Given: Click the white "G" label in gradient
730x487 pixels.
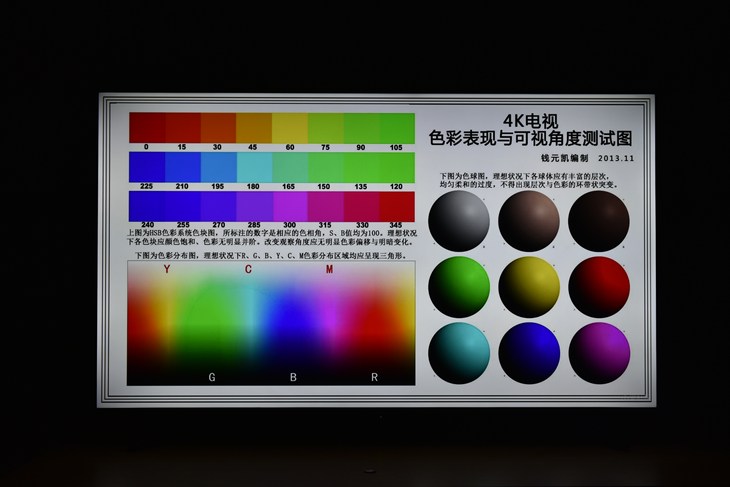Looking at the screenshot, I should (x=212, y=377).
